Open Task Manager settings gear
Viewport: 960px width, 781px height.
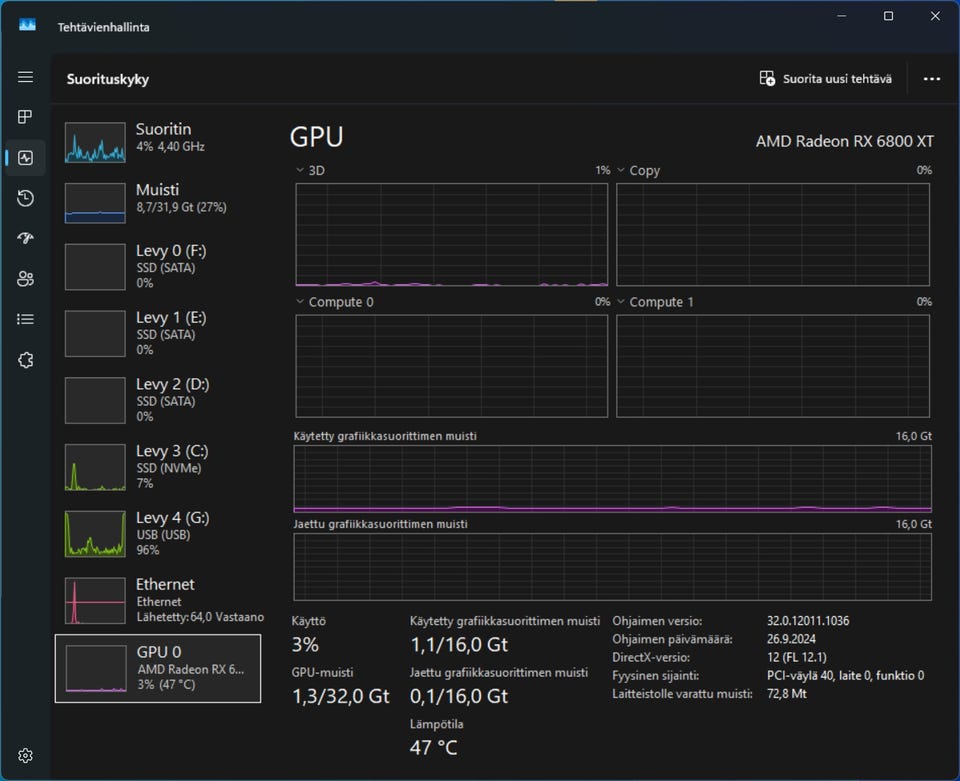click(x=25, y=755)
